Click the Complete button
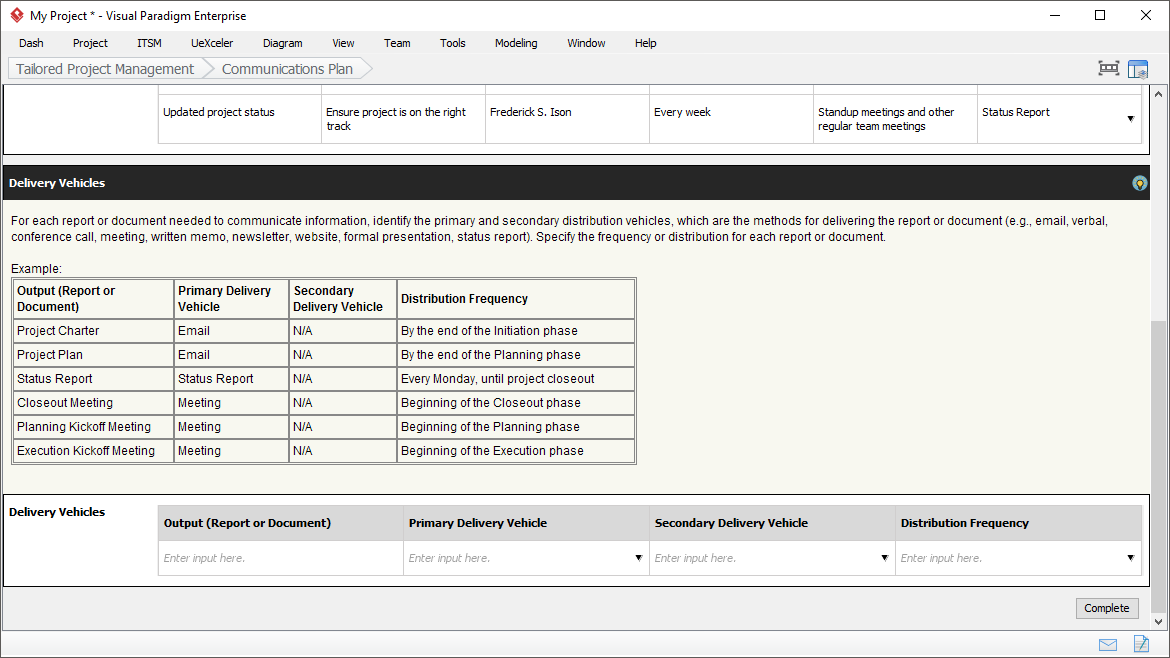Viewport: 1170px width, 658px height. pyautogui.click(x=1107, y=608)
